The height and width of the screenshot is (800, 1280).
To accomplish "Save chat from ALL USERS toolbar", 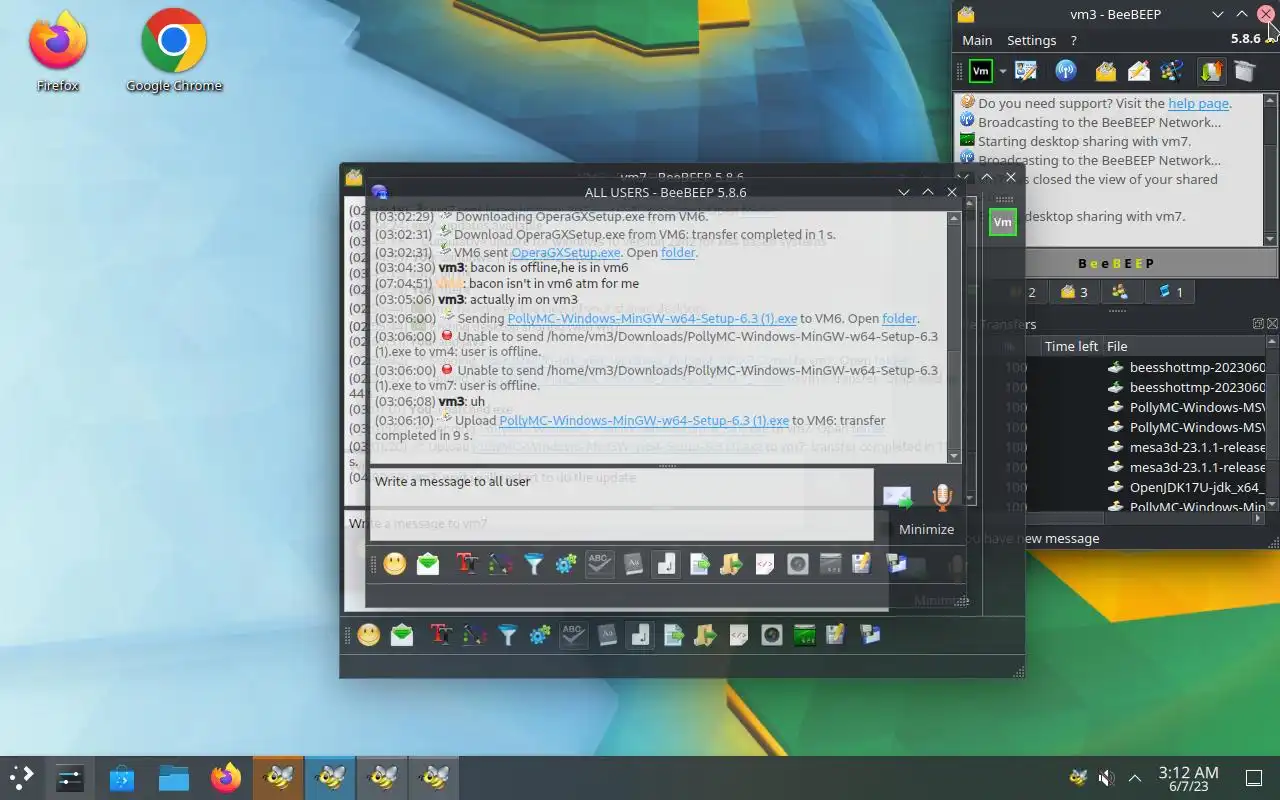I will tap(862, 565).
